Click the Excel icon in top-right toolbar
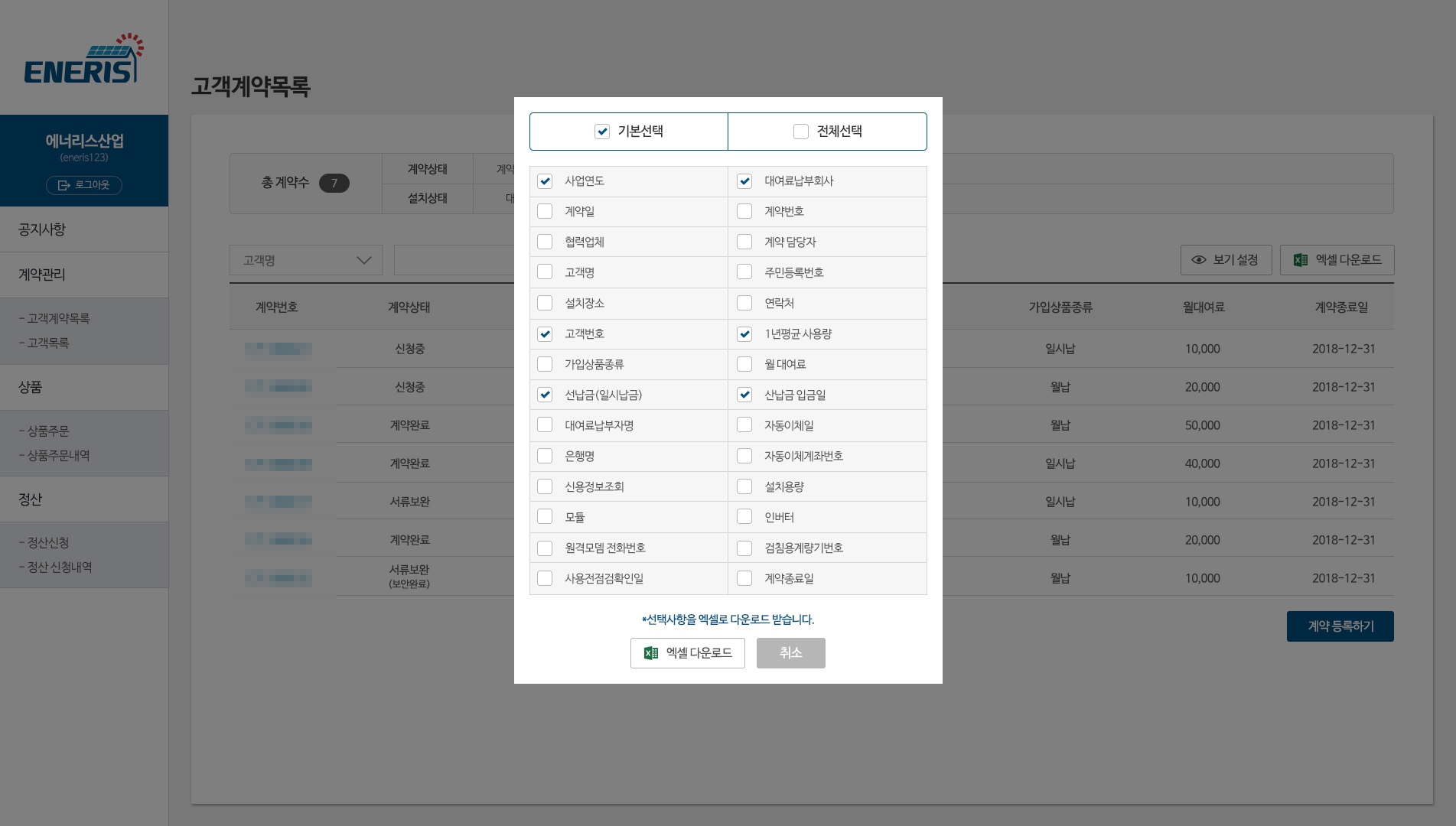The height and width of the screenshot is (826, 1456). click(x=1300, y=260)
